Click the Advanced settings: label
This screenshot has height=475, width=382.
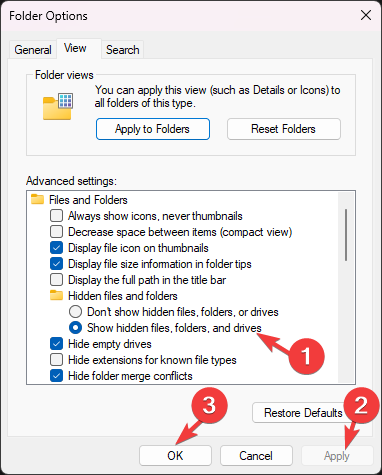(x=71, y=181)
